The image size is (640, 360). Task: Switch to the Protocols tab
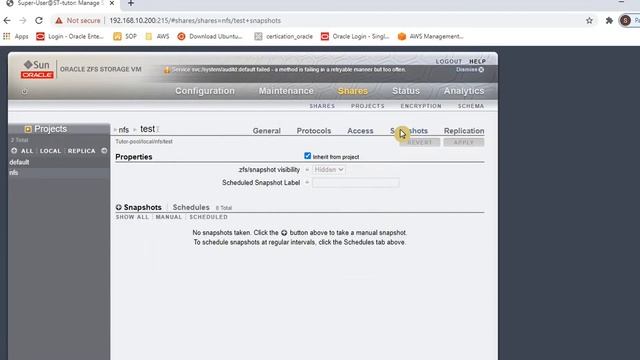click(314, 131)
